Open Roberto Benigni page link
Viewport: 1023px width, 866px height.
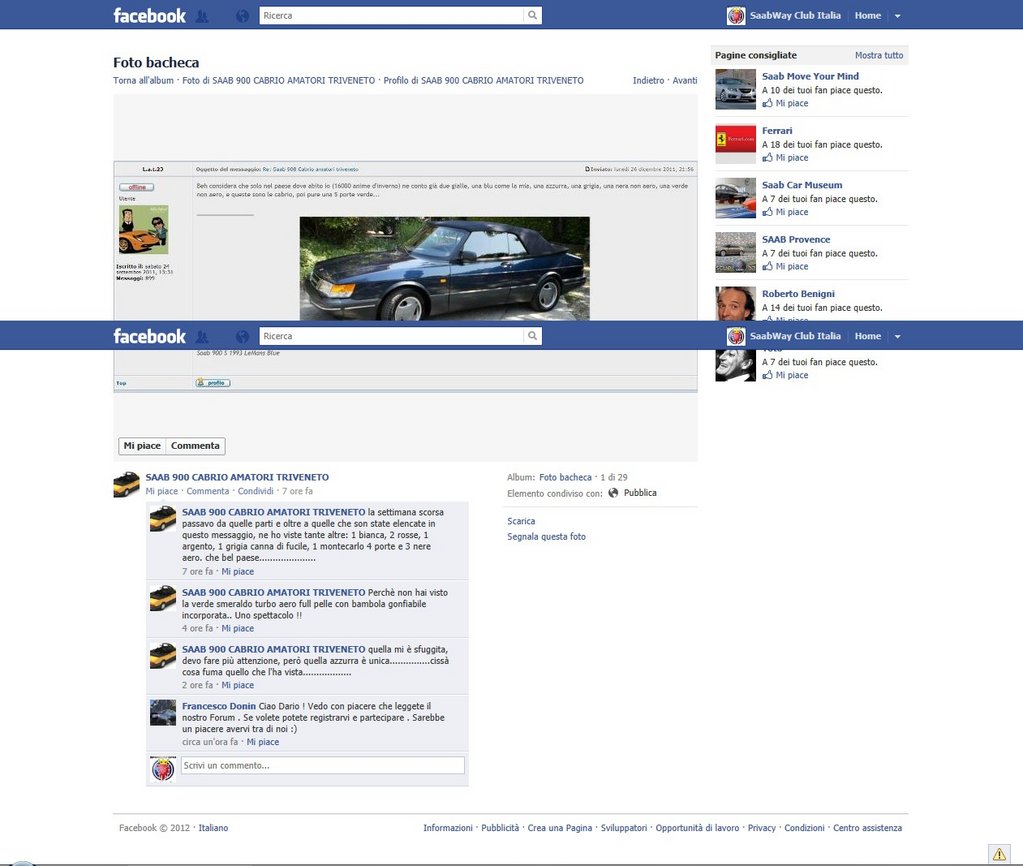click(798, 294)
